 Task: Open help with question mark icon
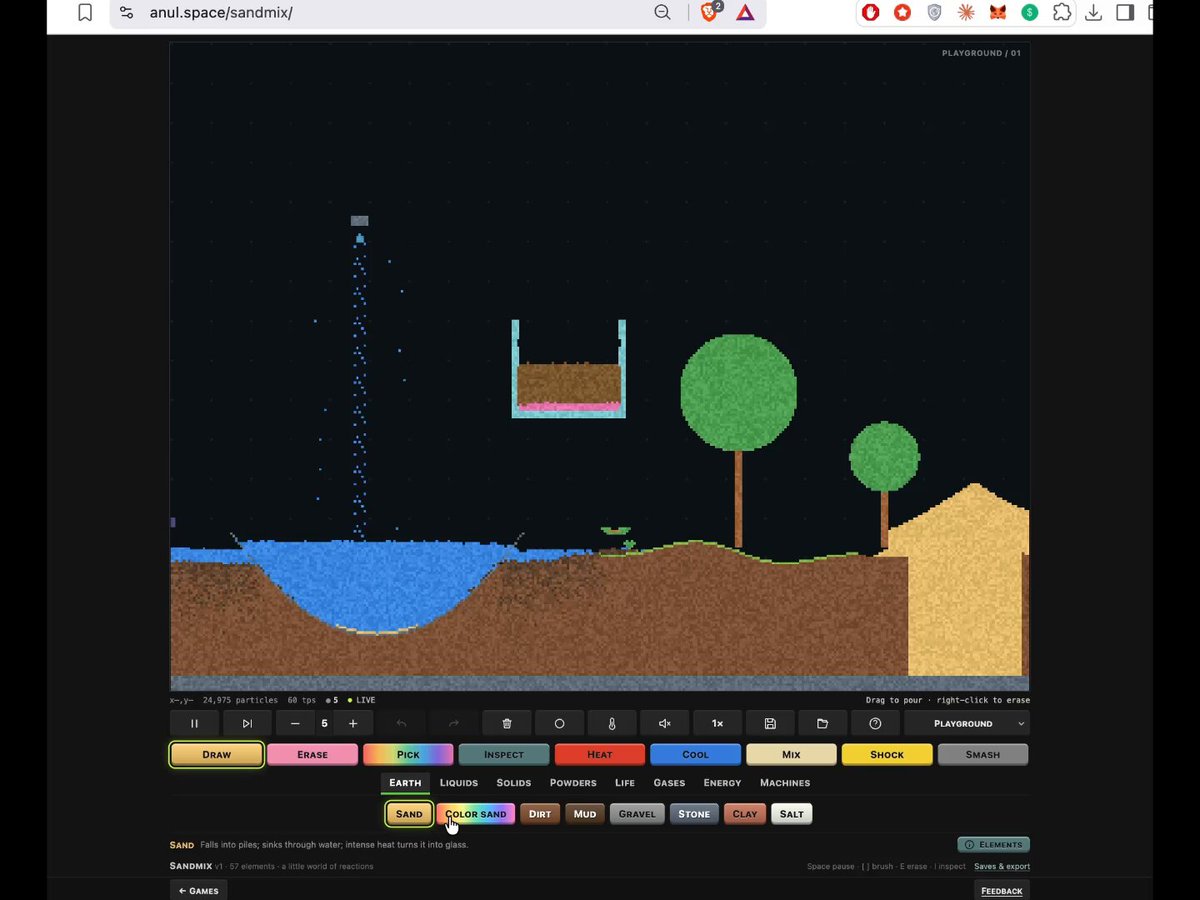click(x=875, y=723)
